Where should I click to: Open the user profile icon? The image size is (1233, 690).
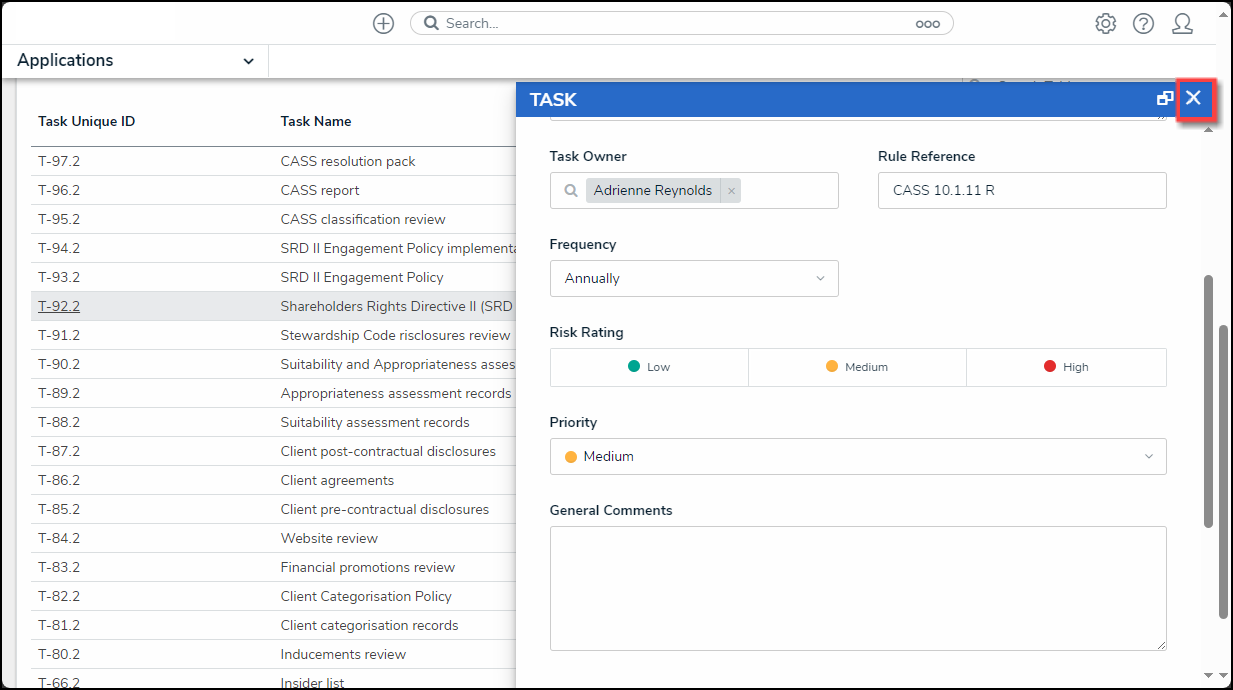tap(1182, 24)
